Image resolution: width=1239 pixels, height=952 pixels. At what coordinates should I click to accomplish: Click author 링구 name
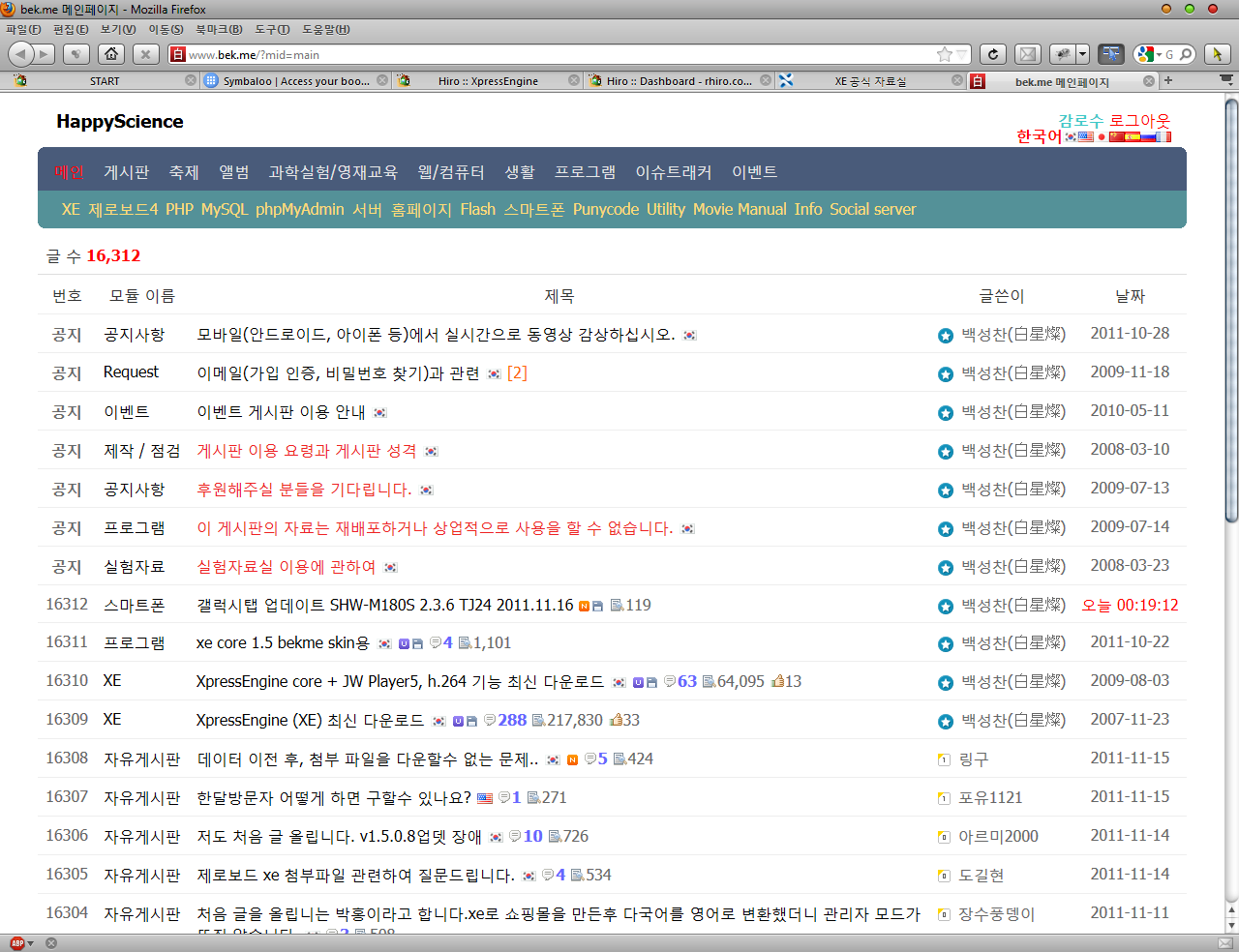click(x=974, y=759)
